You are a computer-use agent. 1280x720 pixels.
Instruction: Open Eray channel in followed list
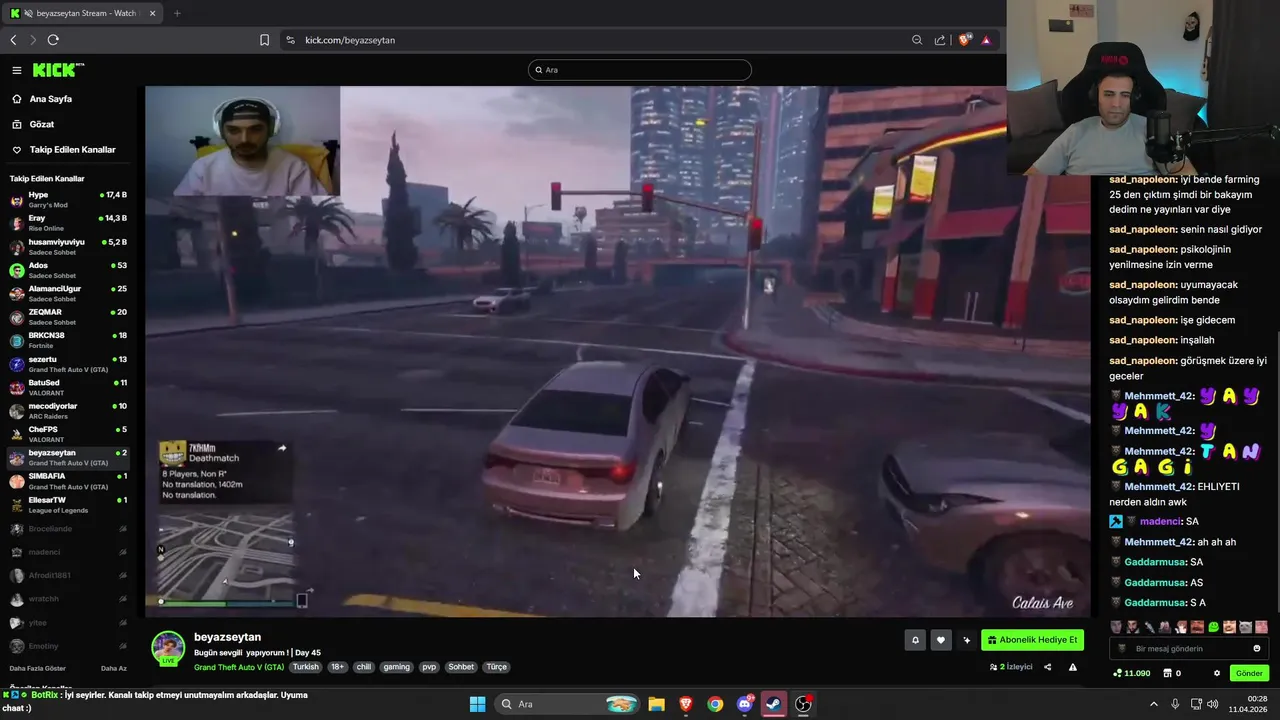click(68, 222)
